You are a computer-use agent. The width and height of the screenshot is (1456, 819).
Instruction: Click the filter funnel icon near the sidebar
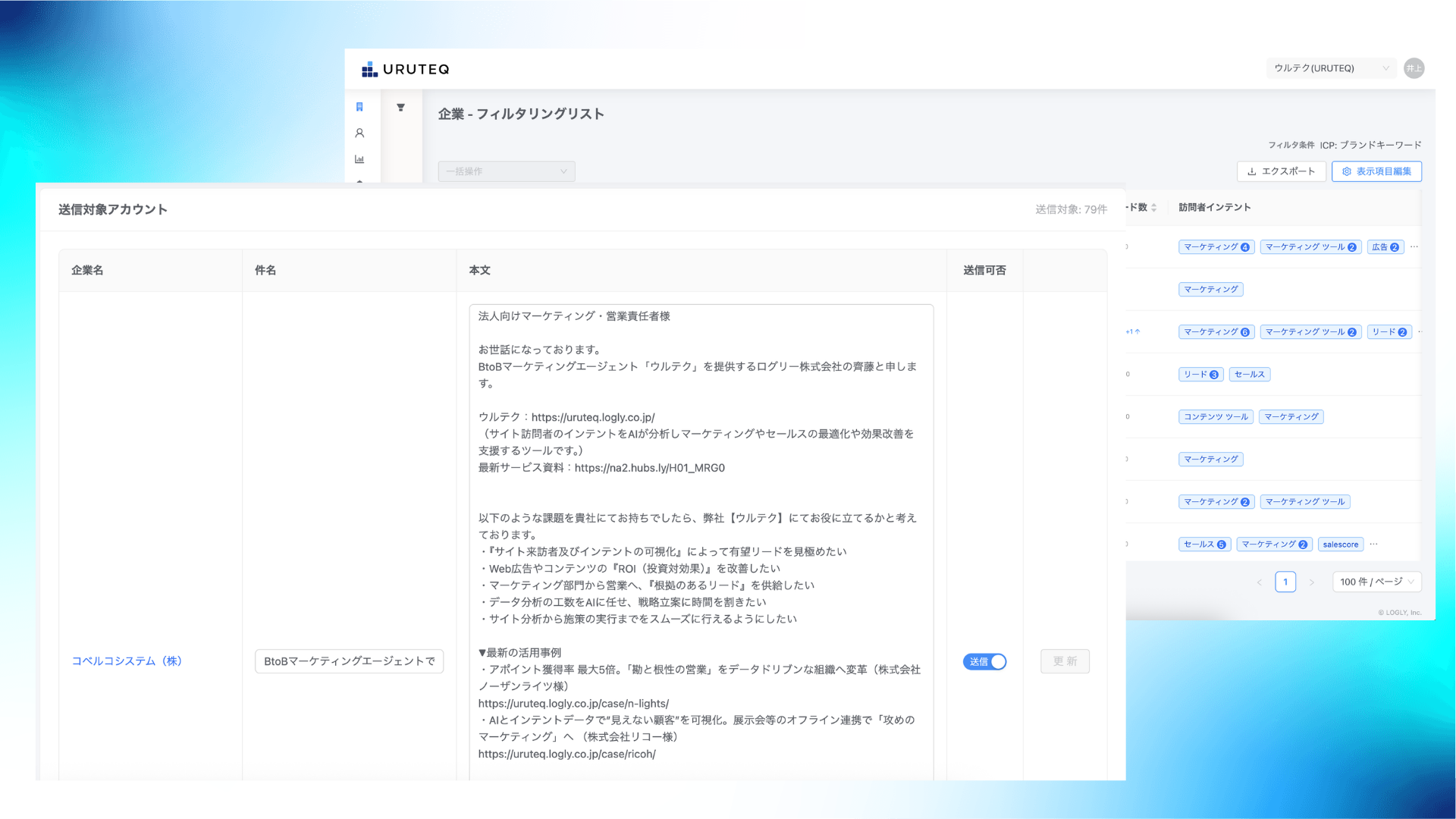pyautogui.click(x=401, y=107)
